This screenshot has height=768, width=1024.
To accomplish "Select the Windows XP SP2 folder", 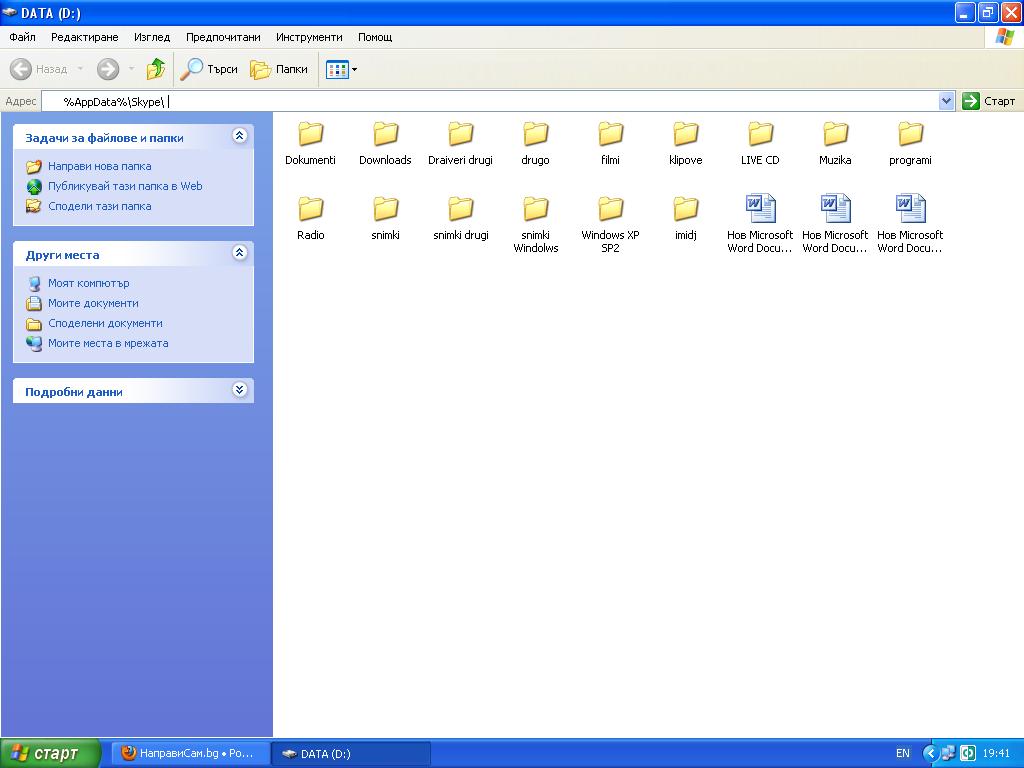I will click(611, 225).
